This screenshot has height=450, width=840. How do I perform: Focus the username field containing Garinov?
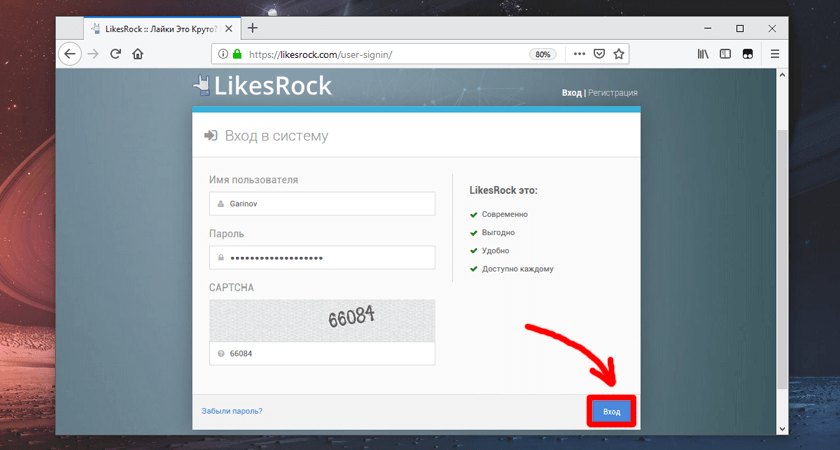(x=322, y=204)
